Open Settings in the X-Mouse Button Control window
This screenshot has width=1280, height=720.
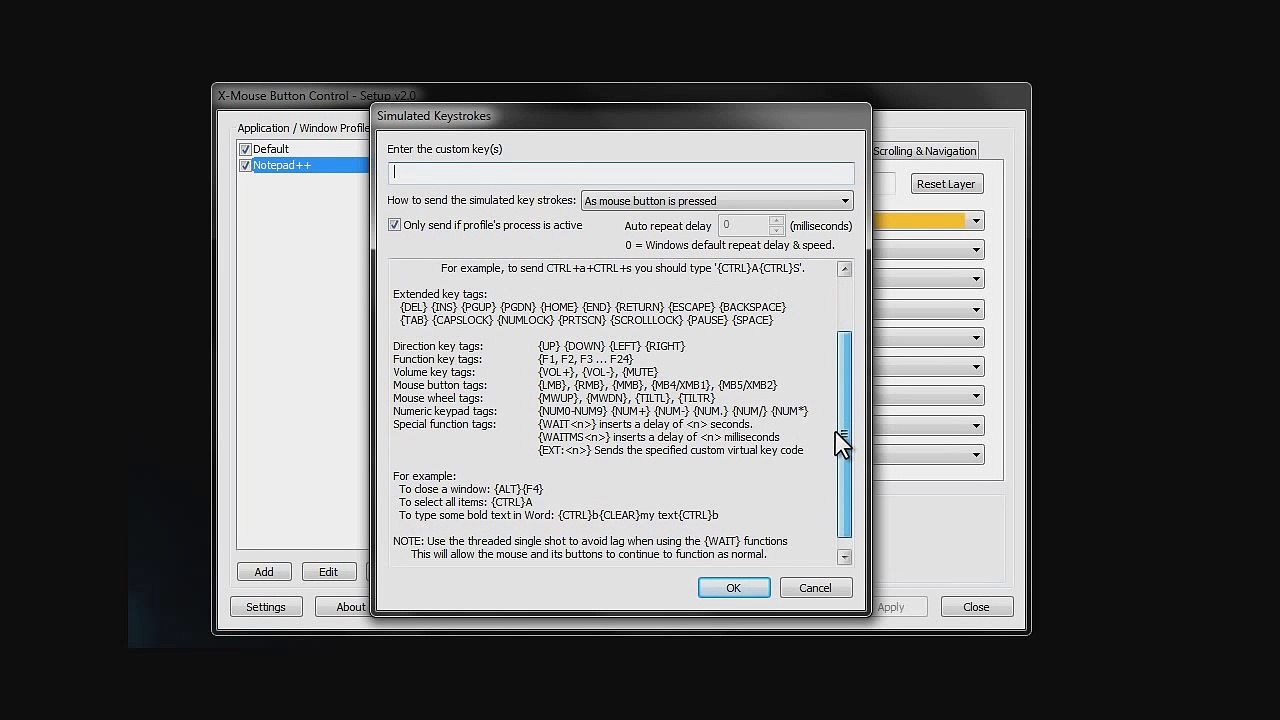[266, 607]
